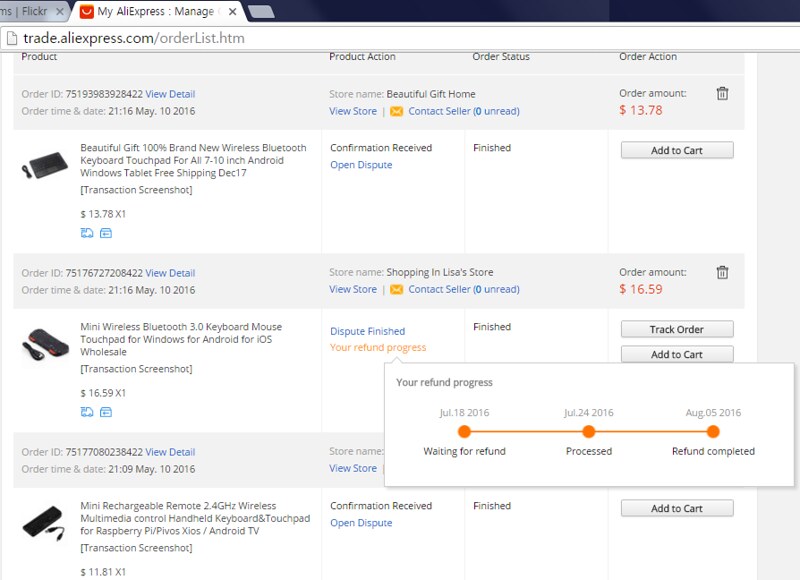This screenshot has height=580, width=800.
Task: Click Waiting for refund progress marker
Action: point(464,432)
